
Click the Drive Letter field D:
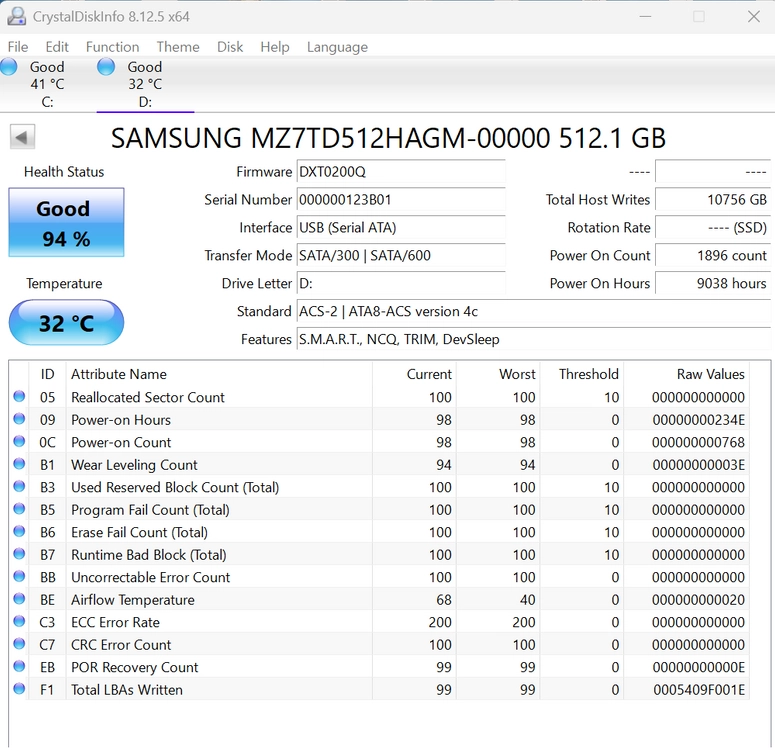pyautogui.click(x=401, y=283)
